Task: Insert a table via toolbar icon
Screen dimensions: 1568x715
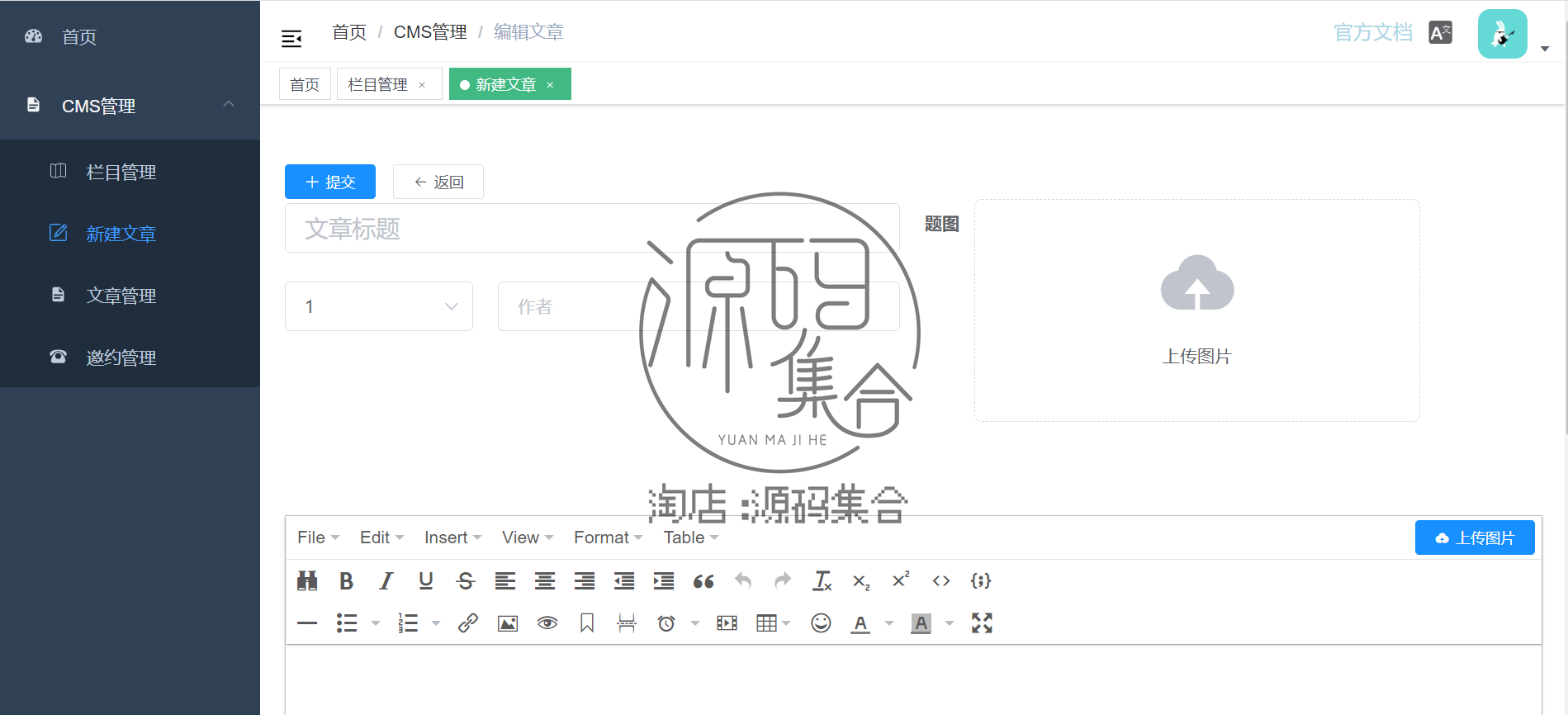Action: coord(766,623)
